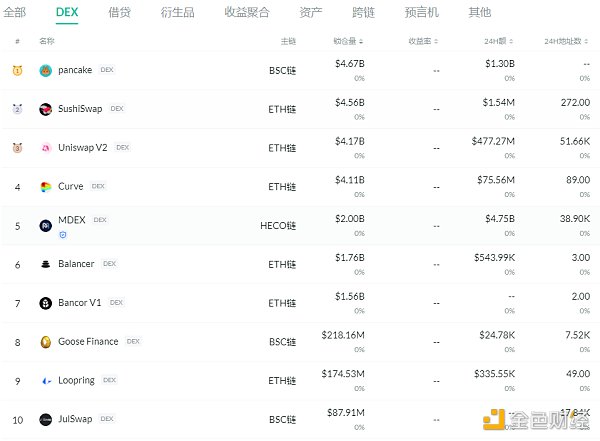Open the 预言机 tab
The width and height of the screenshot is (600, 441).
[421, 12]
